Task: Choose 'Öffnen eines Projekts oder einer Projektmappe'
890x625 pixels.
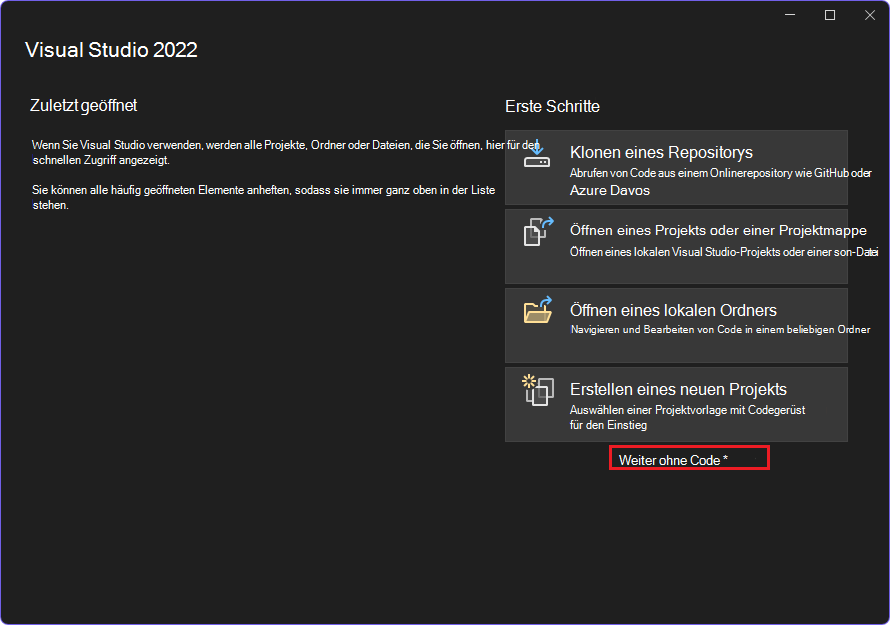Action: click(x=718, y=230)
